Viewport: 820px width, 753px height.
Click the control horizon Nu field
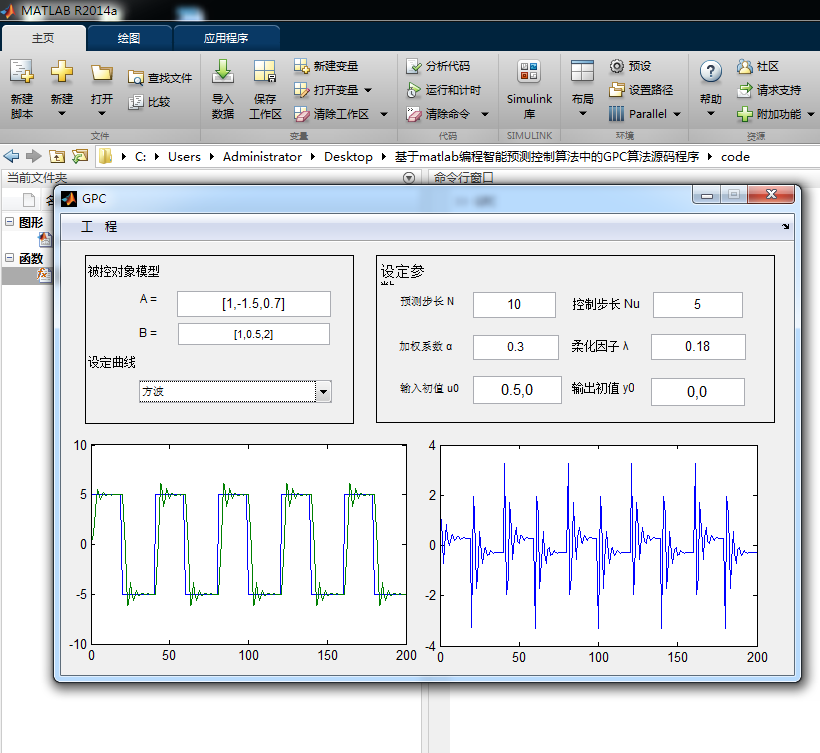point(698,304)
